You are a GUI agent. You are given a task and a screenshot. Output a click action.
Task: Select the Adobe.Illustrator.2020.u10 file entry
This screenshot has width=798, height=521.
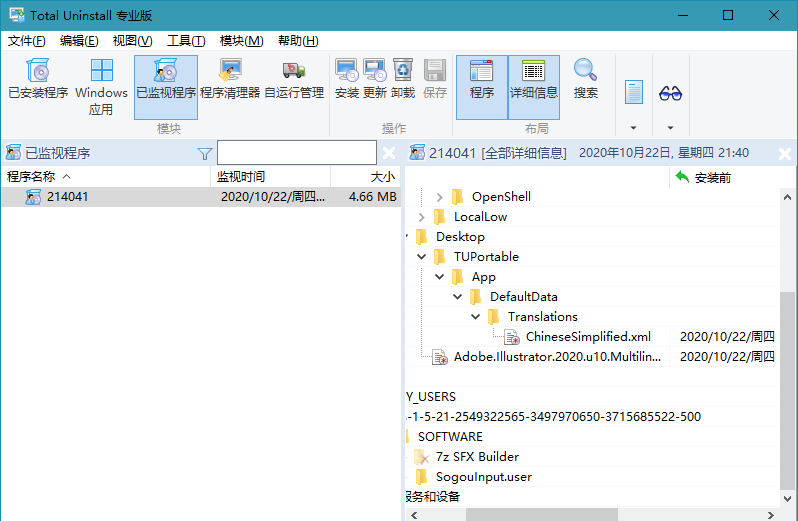pyautogui.click(x=557, y=357)
